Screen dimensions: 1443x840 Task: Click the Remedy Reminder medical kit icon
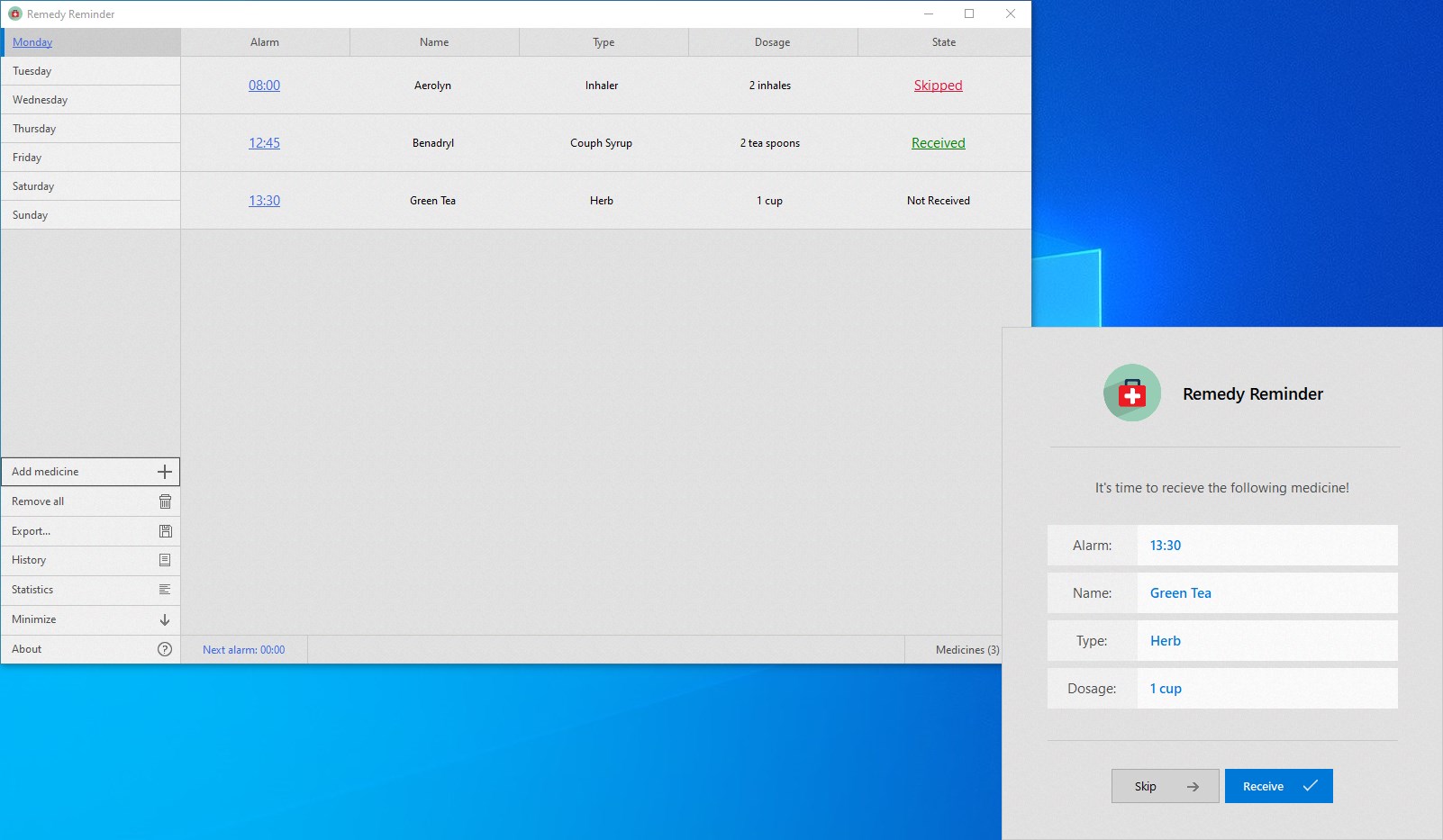coord(1131,393)
